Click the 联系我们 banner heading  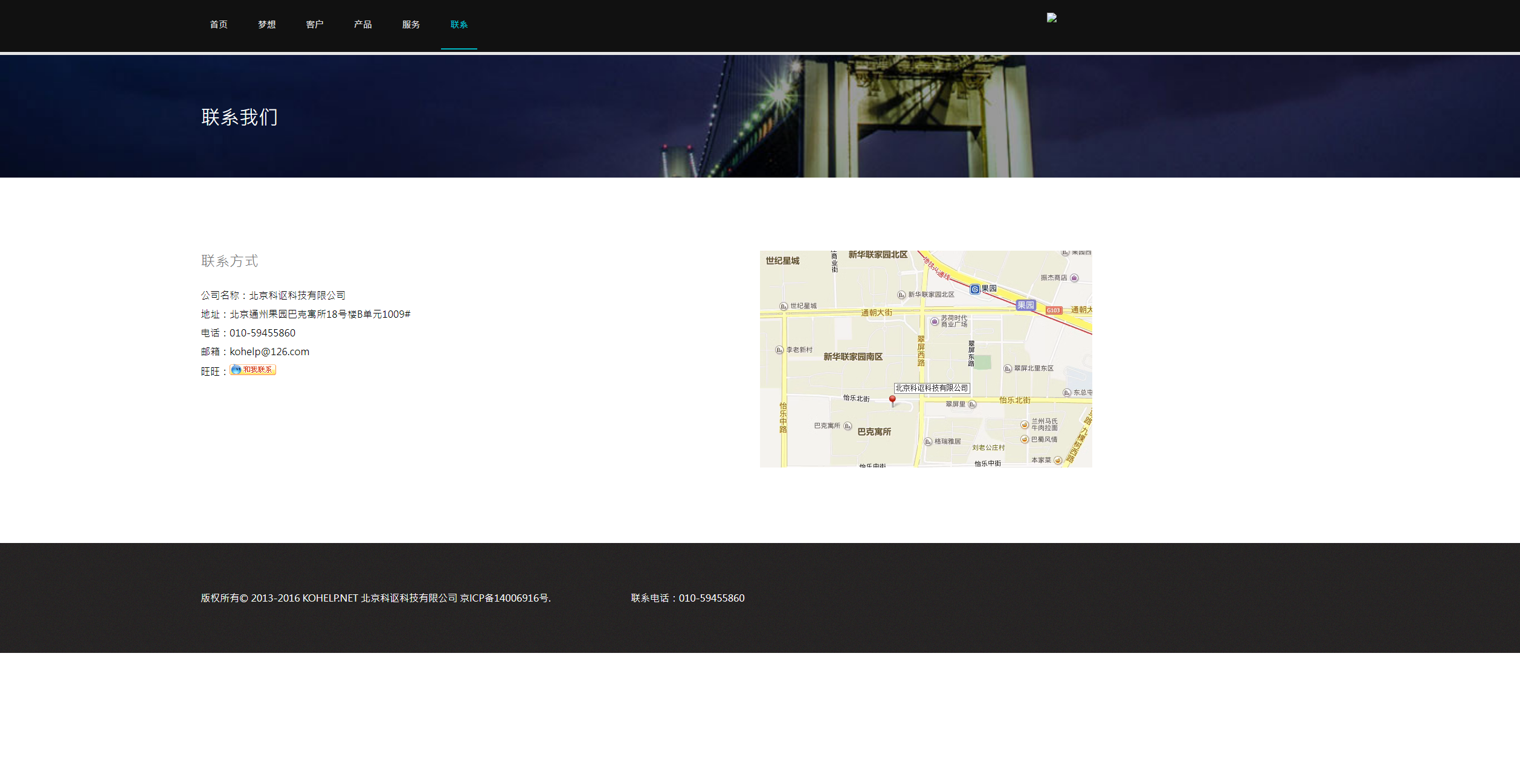pos(239,117)
